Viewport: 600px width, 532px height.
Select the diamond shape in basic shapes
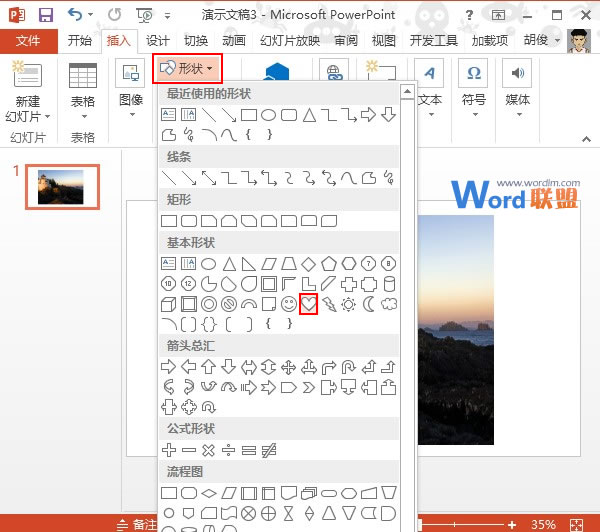(x=308, y=264)
